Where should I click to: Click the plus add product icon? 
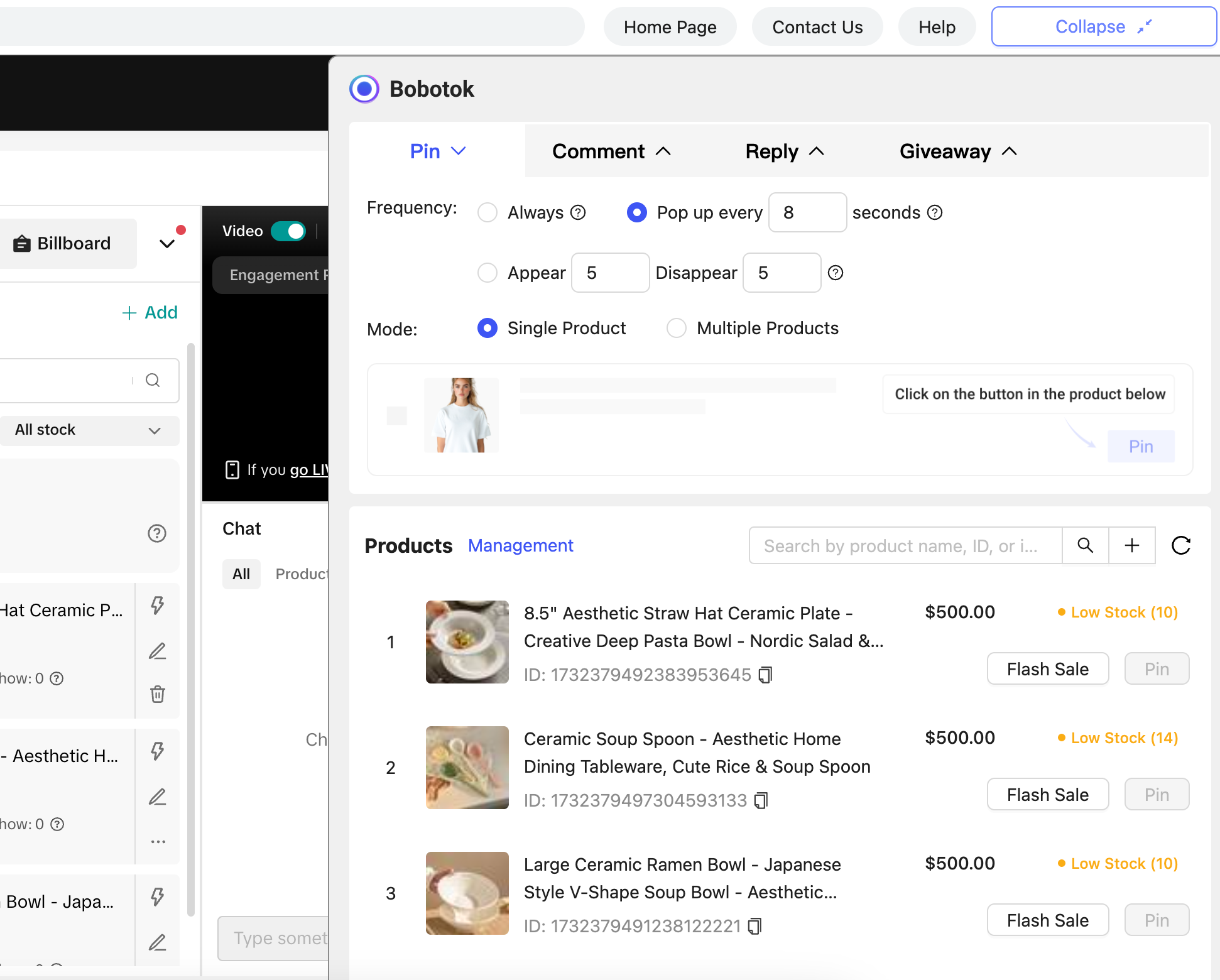tap(1132, 545)
